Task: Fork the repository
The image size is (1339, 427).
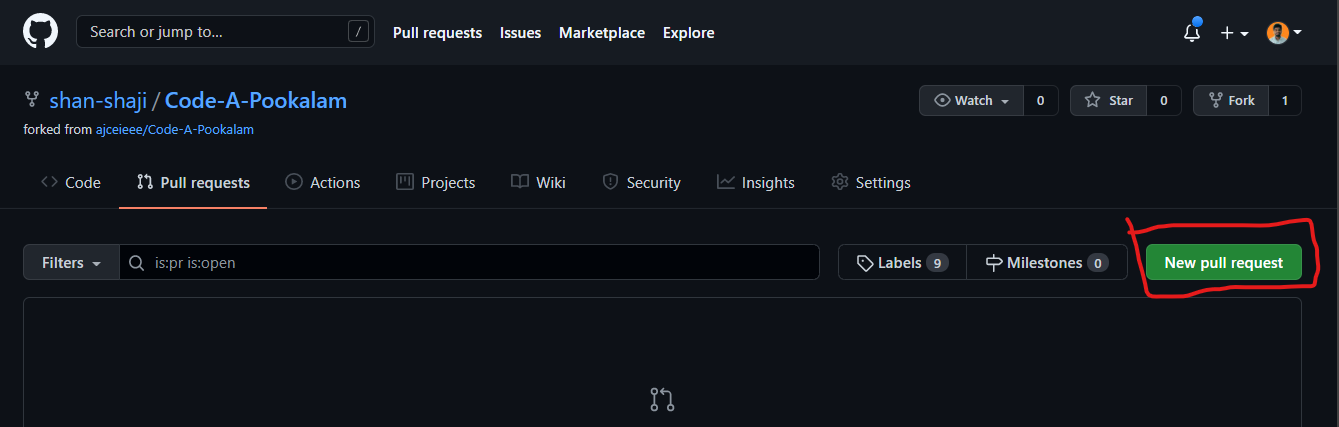Action: [x=1231, y=101]
